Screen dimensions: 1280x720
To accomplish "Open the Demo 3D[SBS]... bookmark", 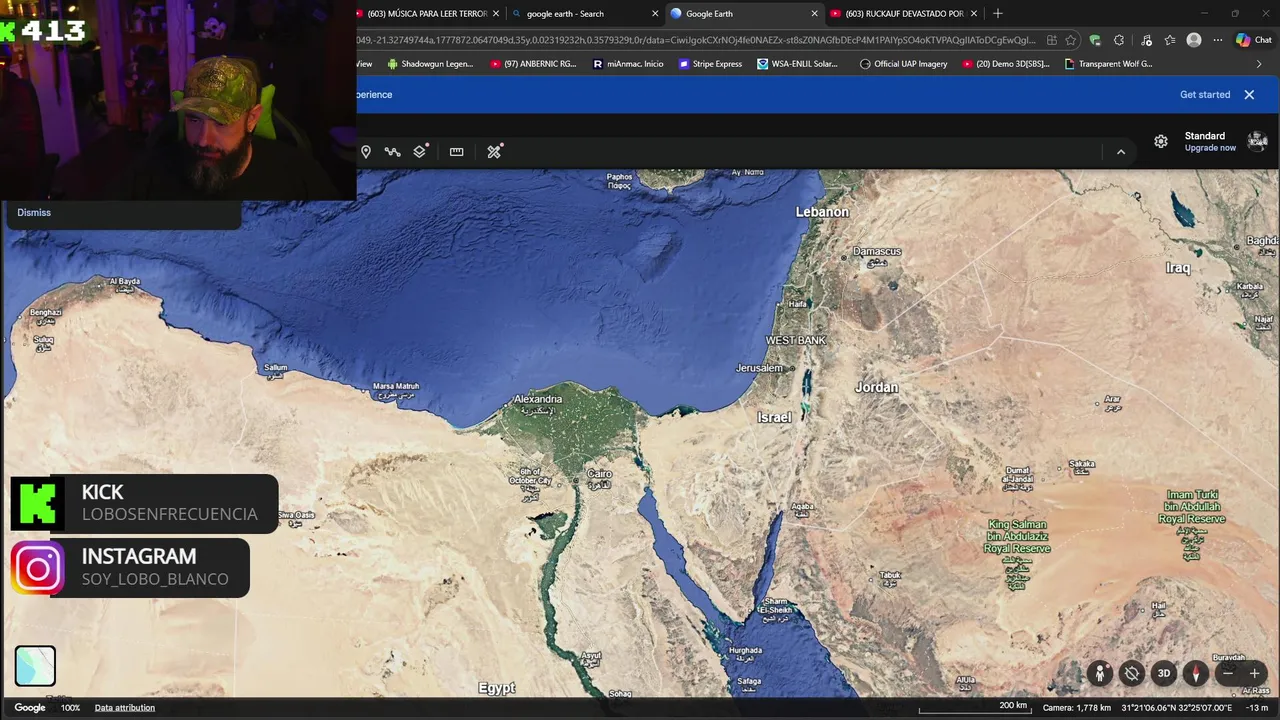I will click(1005, 63).
